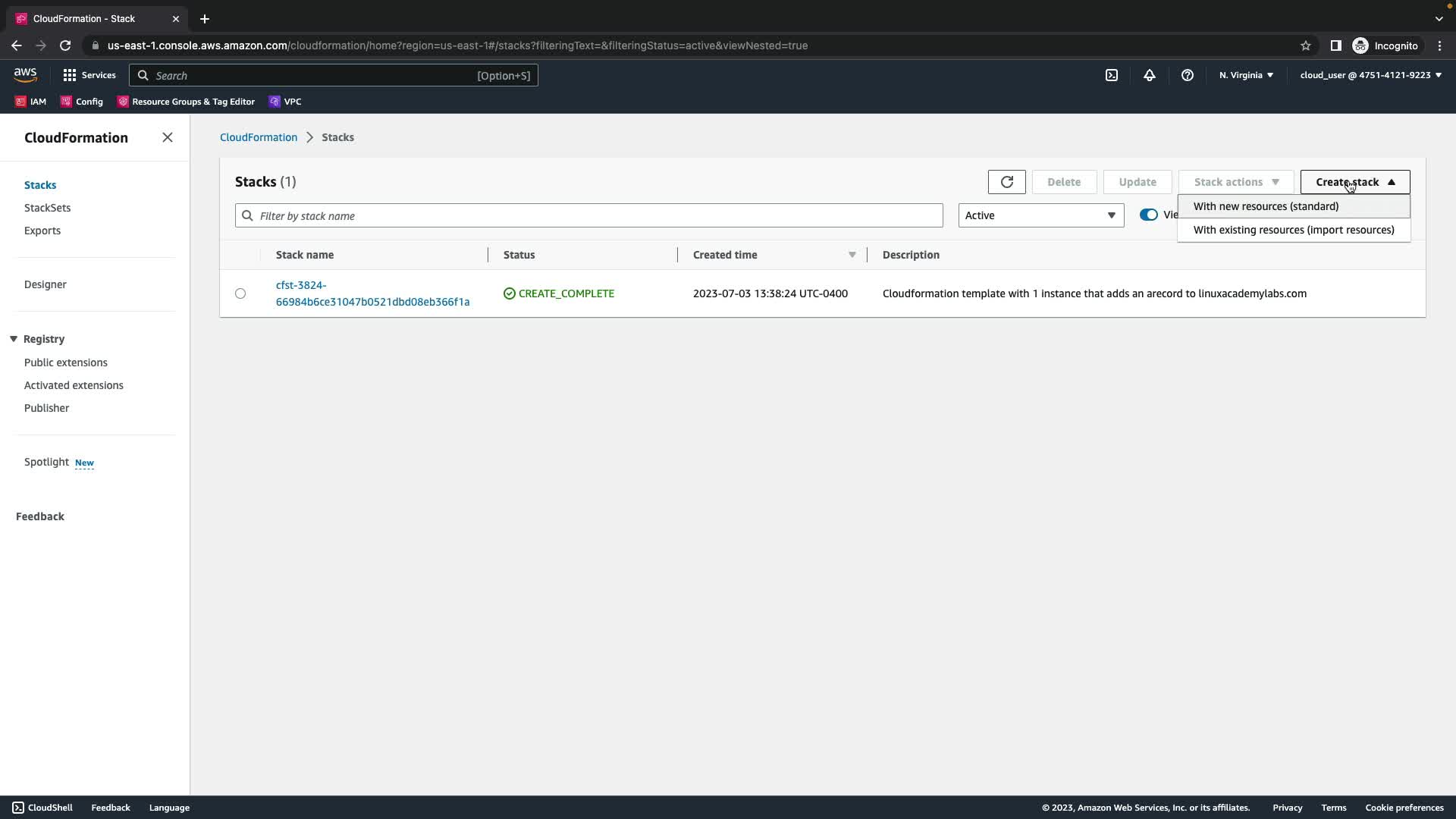The width and height of the screenshot is (1456, 819).
Task: Collapse the Registry section in sidebar
Action: coord(14,339)
